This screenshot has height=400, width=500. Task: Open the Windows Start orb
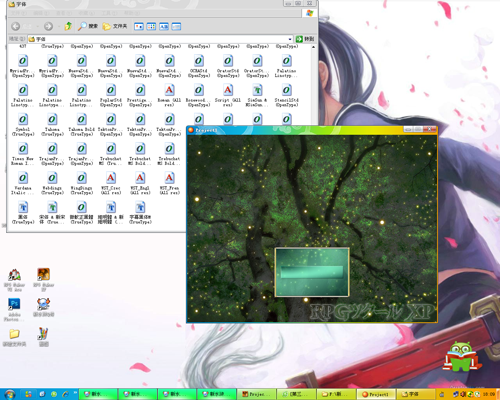(10, 394)
